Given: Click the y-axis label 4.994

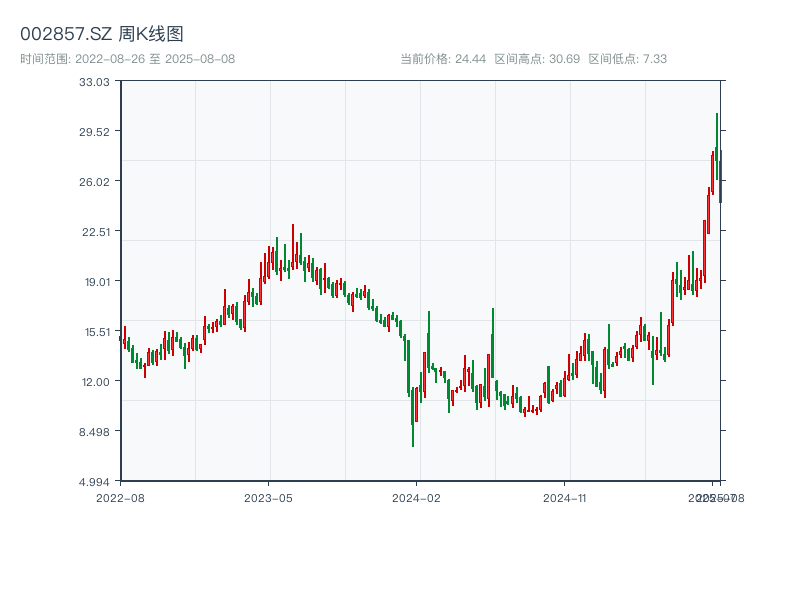Looking at the screenshot, I should [94, 482].
